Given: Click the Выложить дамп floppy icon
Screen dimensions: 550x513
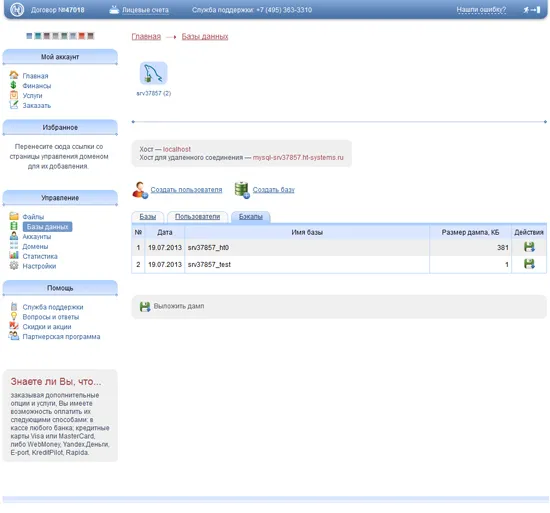Looking at the screenshot, I should [x=145, y=307].
